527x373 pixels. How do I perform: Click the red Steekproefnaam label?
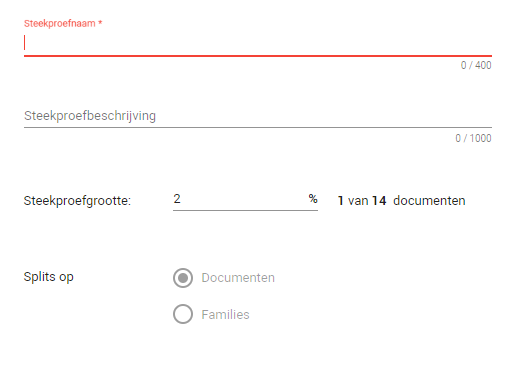[x=59, y=24]
